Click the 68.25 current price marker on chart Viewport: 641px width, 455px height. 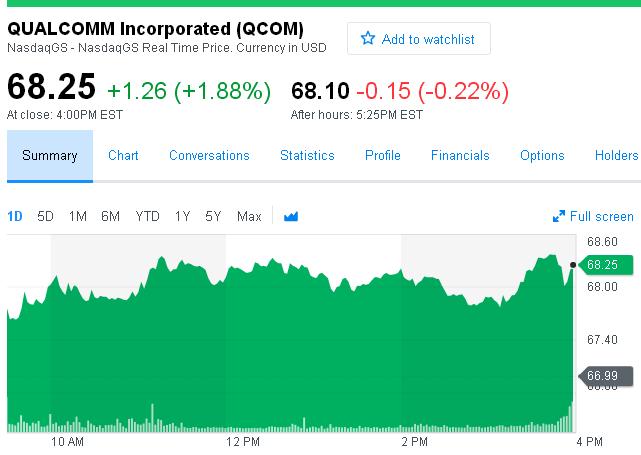(x=601, y=265)
